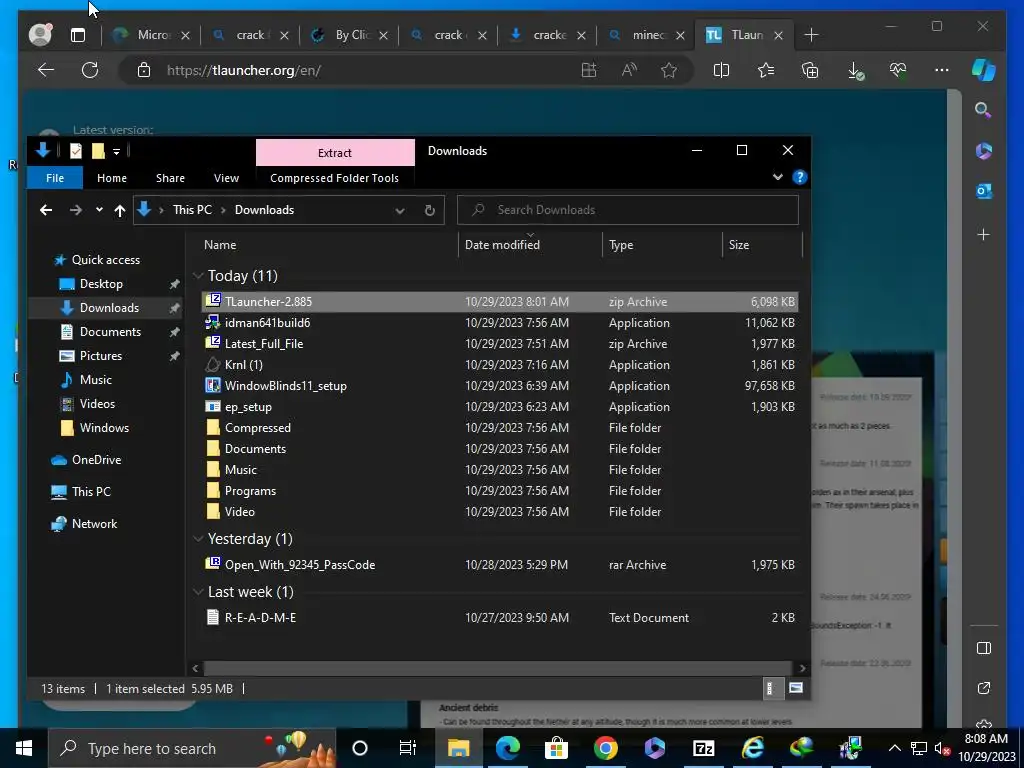
Task: Select Pictures in navigation pane
Action: pyautogui.click(x=101, y=356)
